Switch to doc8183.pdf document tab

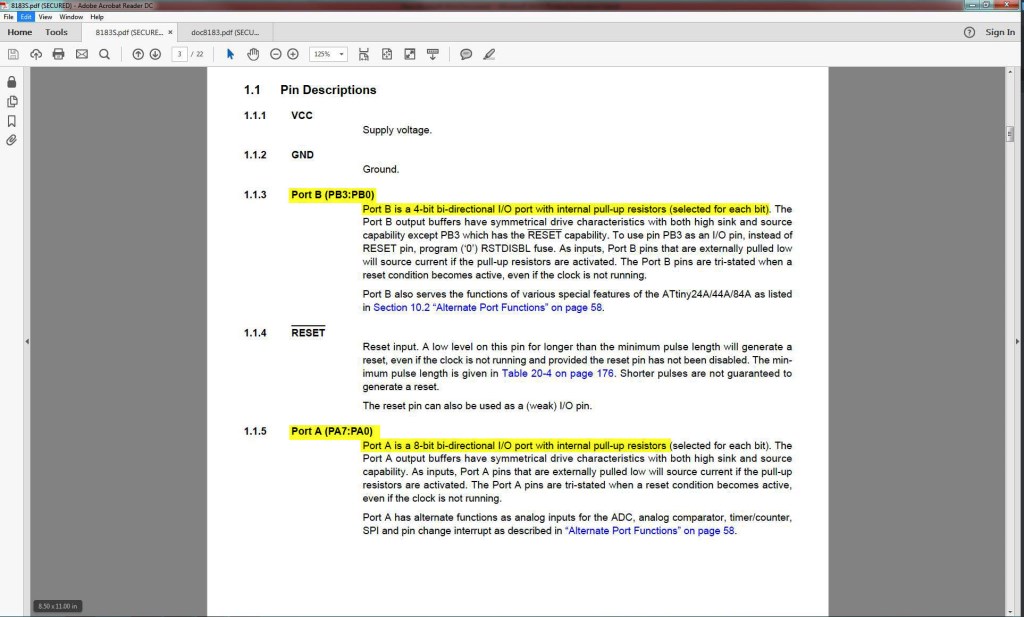(x=225, y=32)
